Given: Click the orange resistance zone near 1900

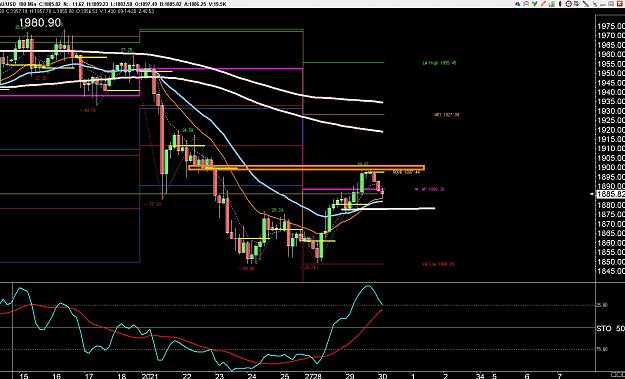Looking at the screenshot, I should [306, 168].
